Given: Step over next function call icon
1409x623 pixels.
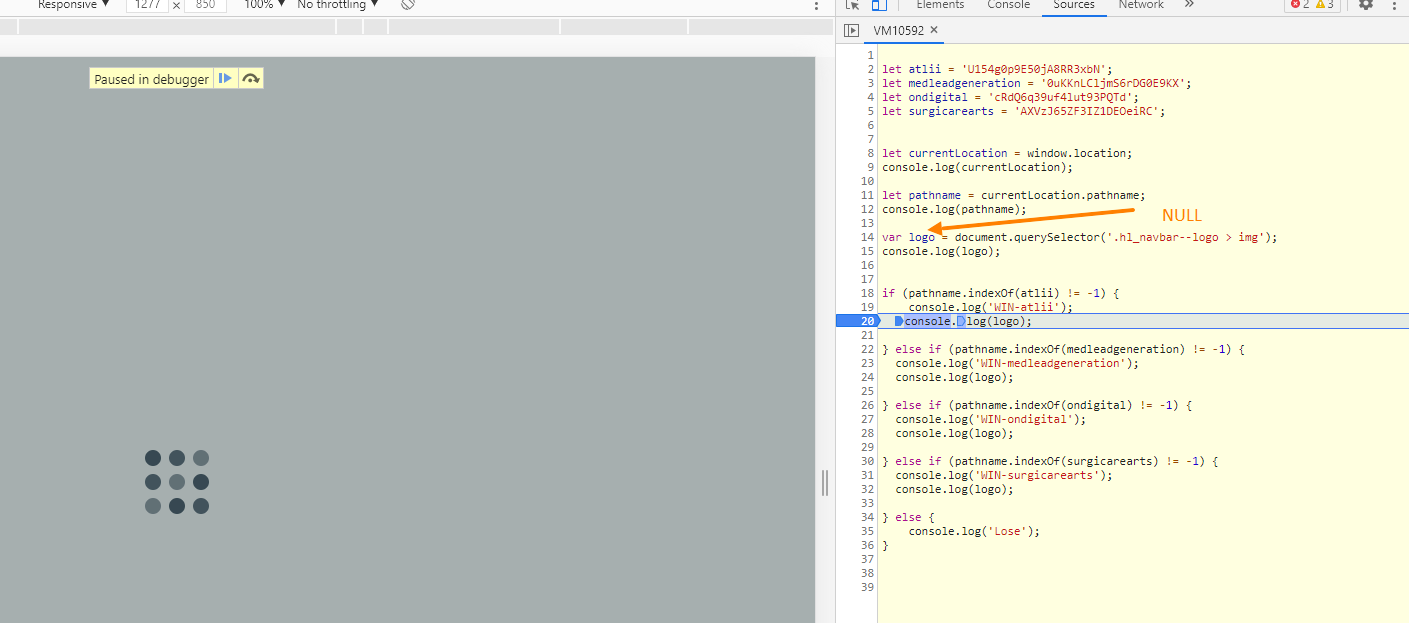Looking at the screenshot, I should pyautogui.click(x=251, y=78).
